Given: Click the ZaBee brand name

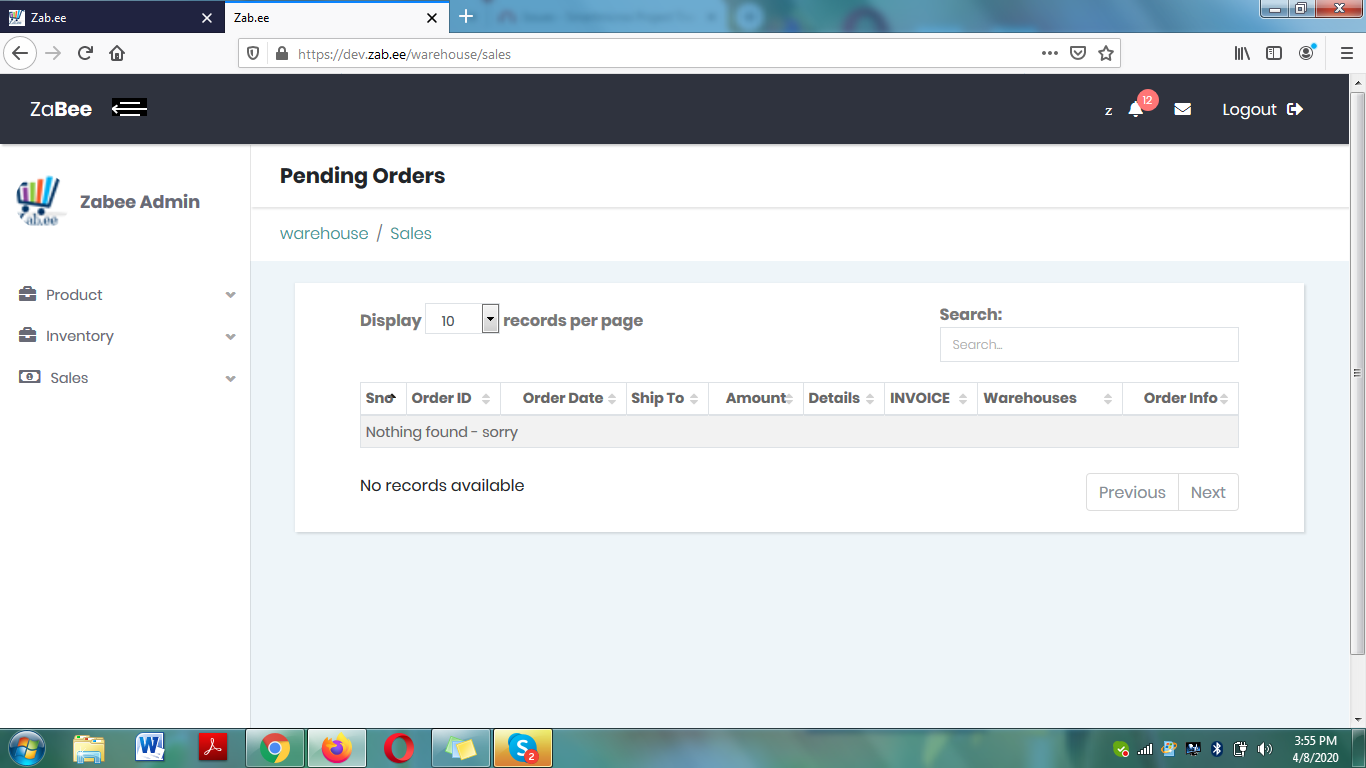Looking at the screenshot, I should pyautogui.click(x=61, y=109).
